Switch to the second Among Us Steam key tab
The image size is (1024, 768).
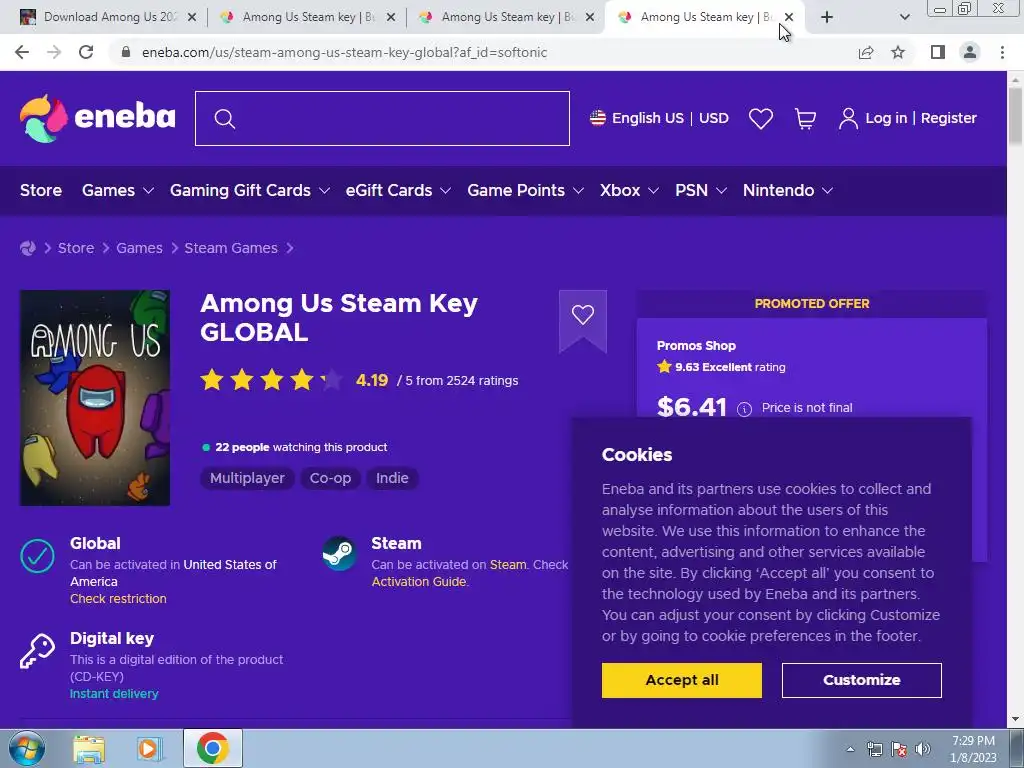[307, 17]
